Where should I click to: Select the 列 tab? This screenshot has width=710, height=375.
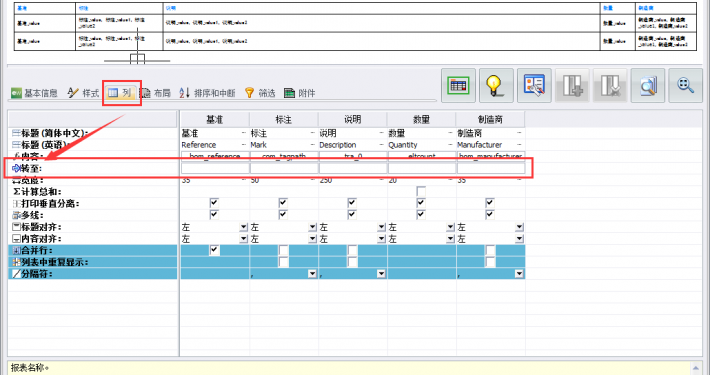(120, 93)
